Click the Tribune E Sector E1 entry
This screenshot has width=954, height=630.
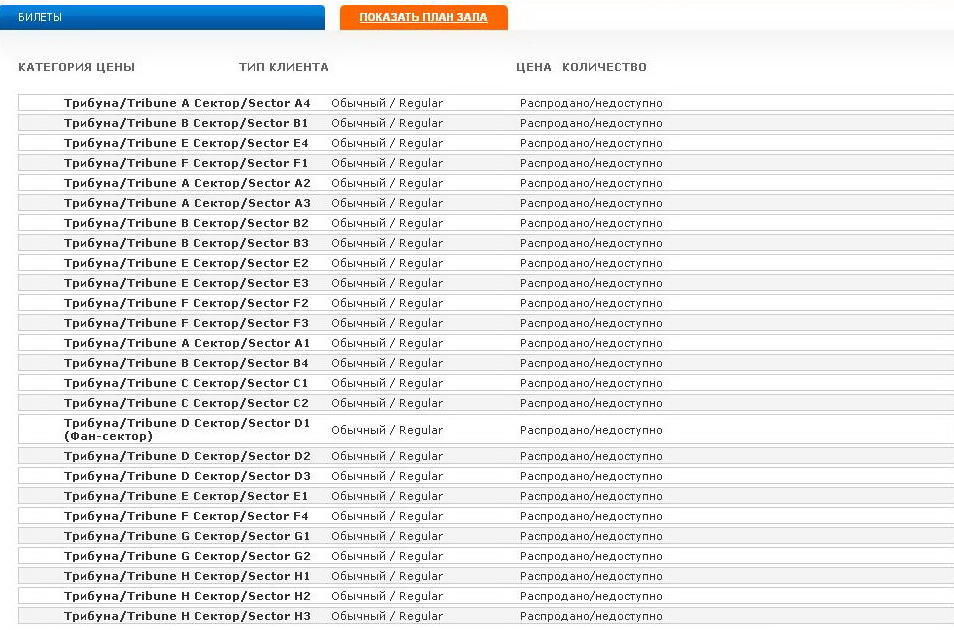pyautogui.click(x=186, y=496)
